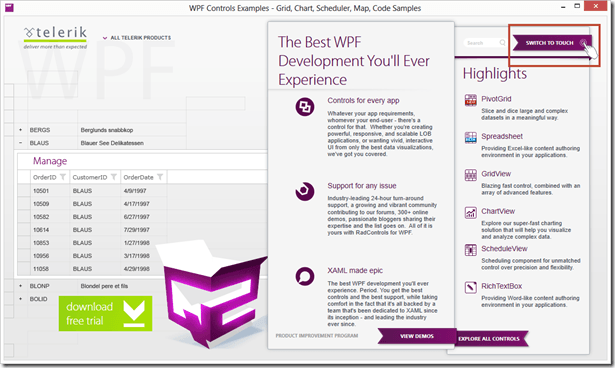Open the All Telerik Products dropdown
Image resolution: width=615 pixels, height=368 pixels.
(x=137, y=38)
